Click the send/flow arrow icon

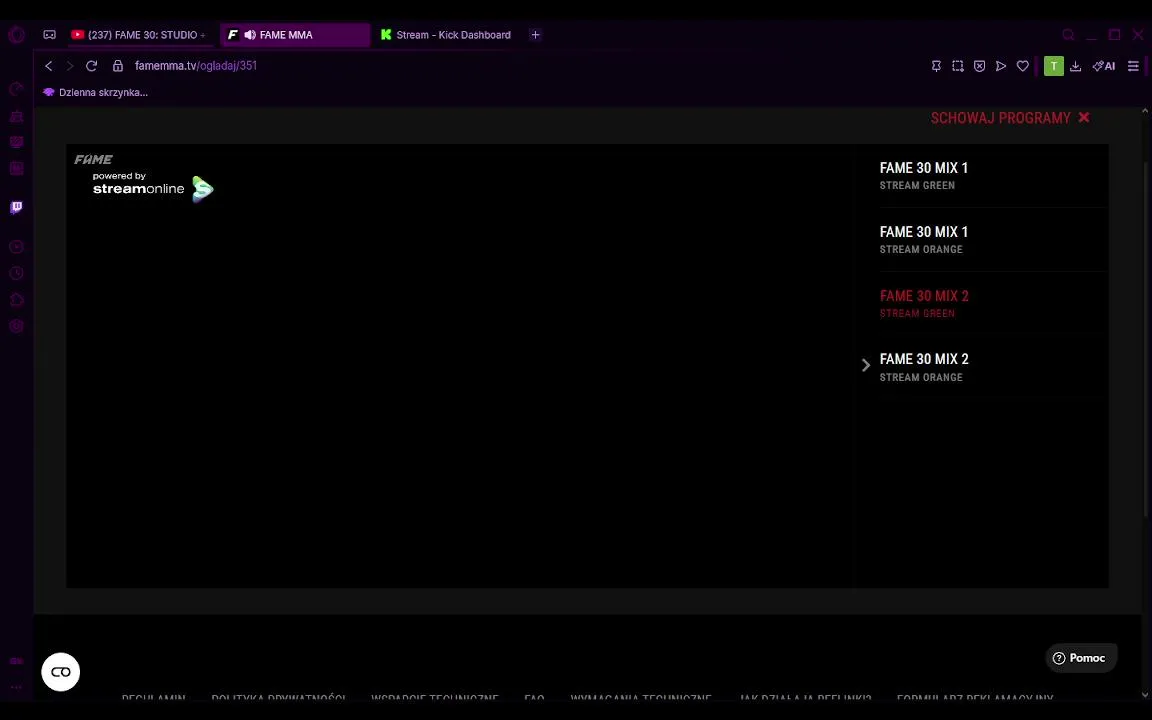point(1001,66)
